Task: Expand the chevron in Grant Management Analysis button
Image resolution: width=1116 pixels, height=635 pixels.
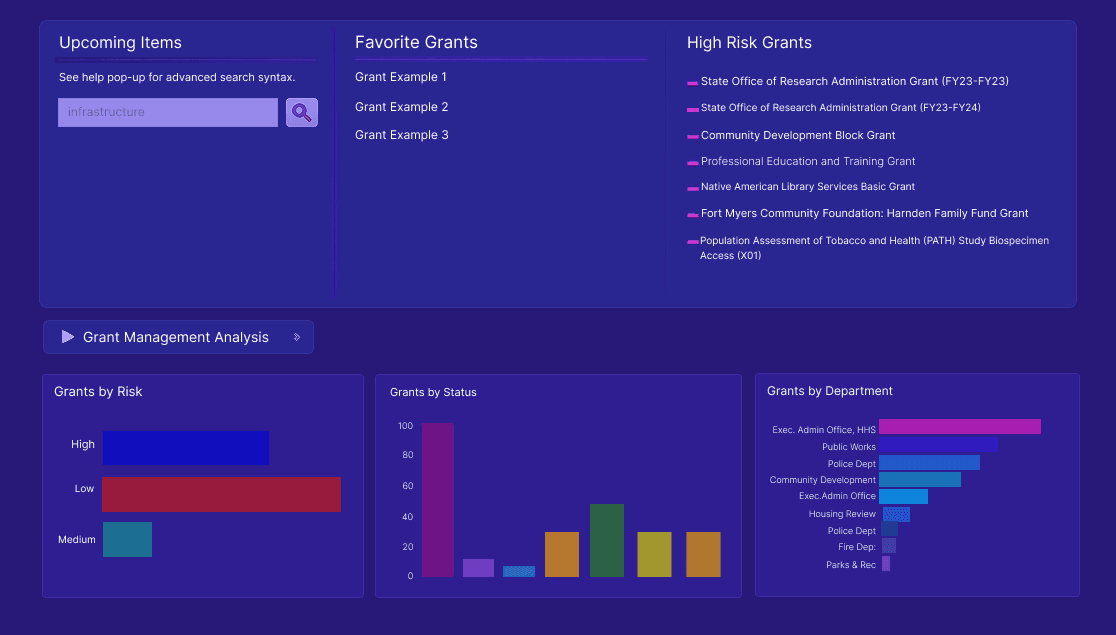Action: click(x=297, y=337)
